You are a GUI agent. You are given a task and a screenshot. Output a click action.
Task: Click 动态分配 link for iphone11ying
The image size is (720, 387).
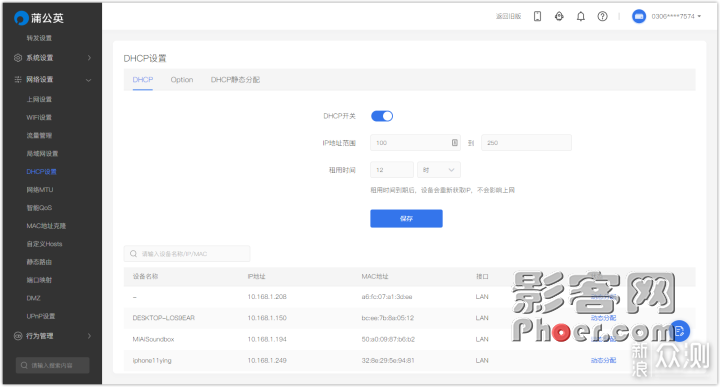click(603, 361)
